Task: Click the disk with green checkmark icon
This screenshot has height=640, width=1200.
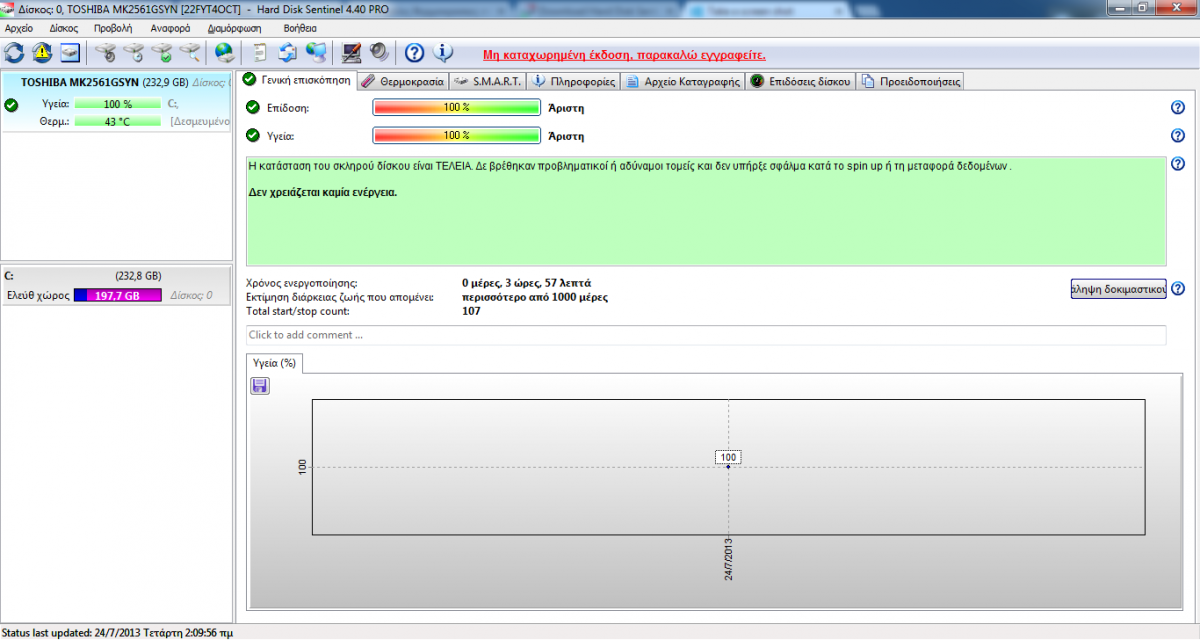Action: (160, 52)
